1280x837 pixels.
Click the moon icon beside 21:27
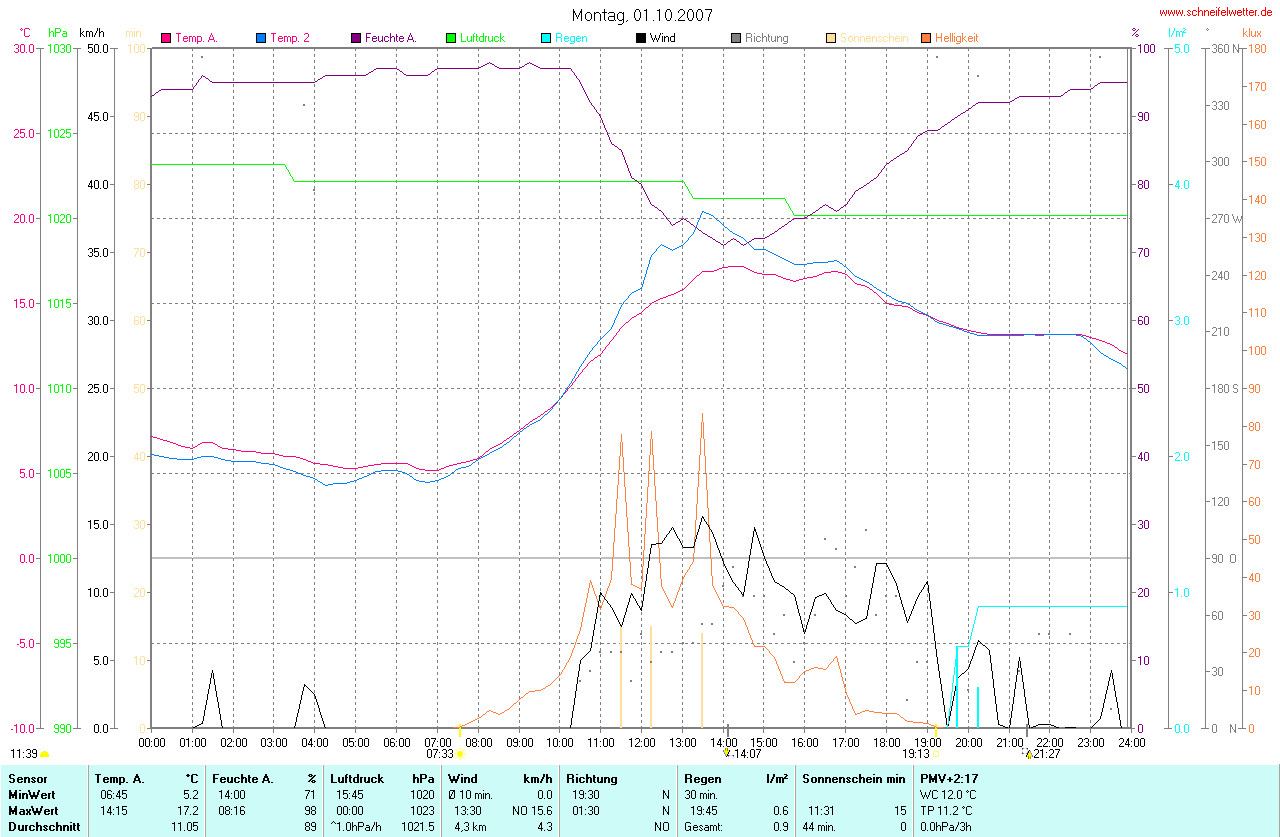click(x=1028, y=754)
